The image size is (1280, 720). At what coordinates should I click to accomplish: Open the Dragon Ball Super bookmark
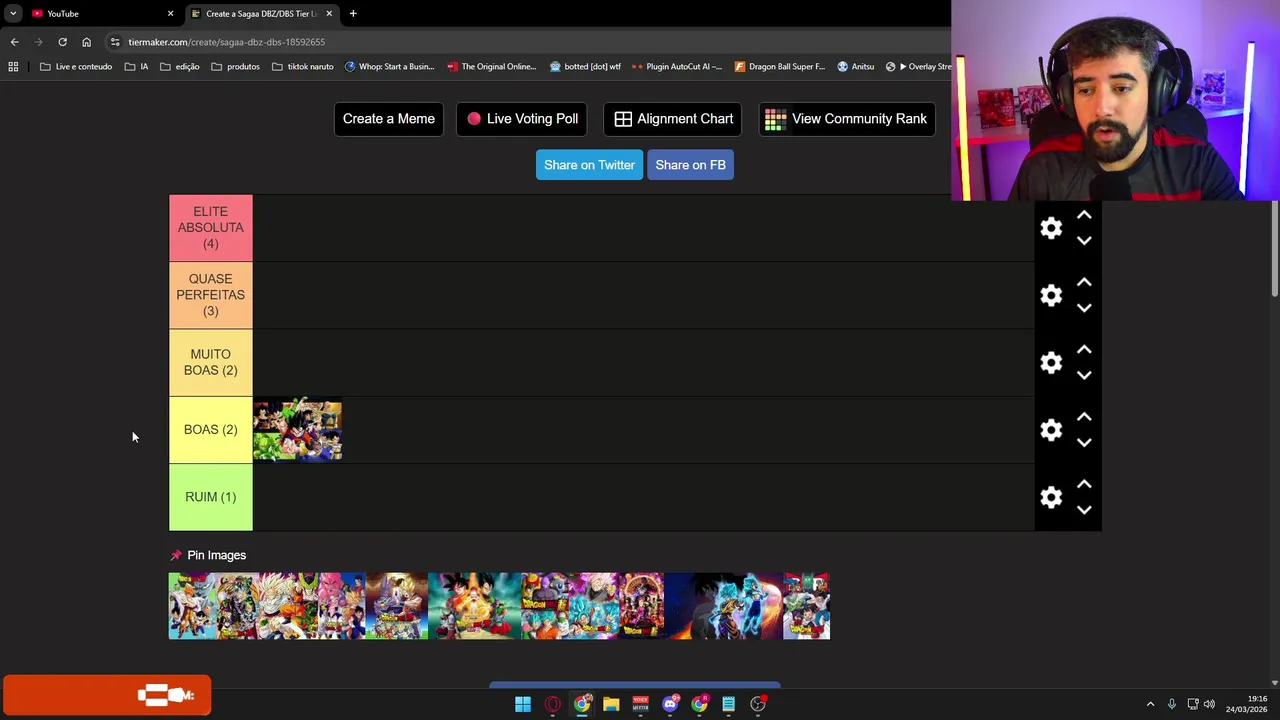point(779,67)
